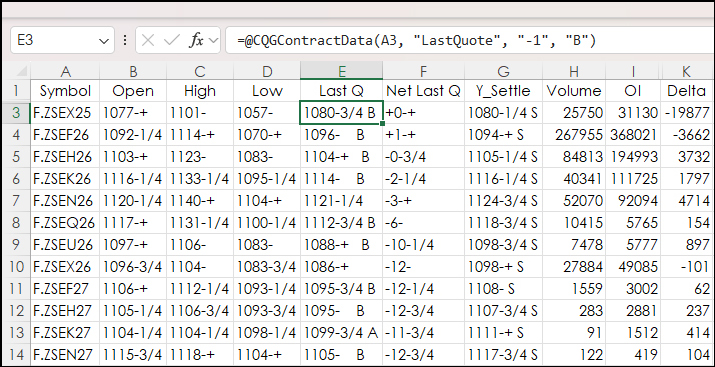The height and width of the screenshot is (367, 715).
Task: Select row 10 header
Action: 16,267
